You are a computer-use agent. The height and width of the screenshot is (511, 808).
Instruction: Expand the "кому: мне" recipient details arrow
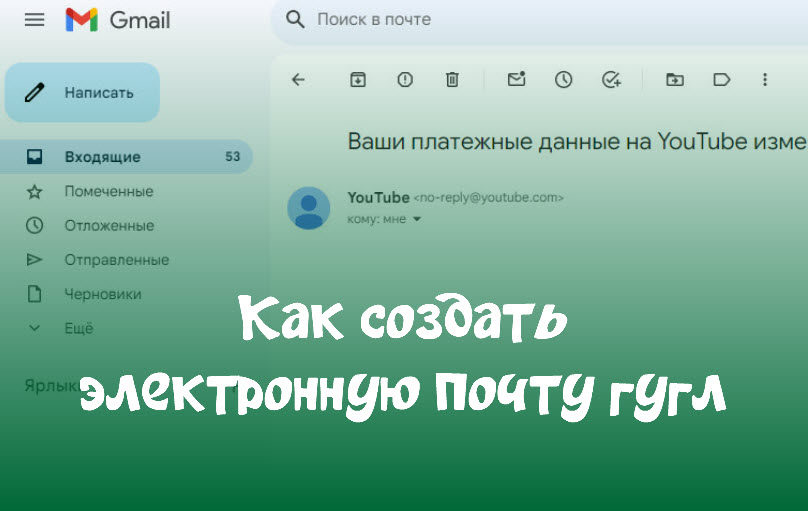click(x=417, y=219)
